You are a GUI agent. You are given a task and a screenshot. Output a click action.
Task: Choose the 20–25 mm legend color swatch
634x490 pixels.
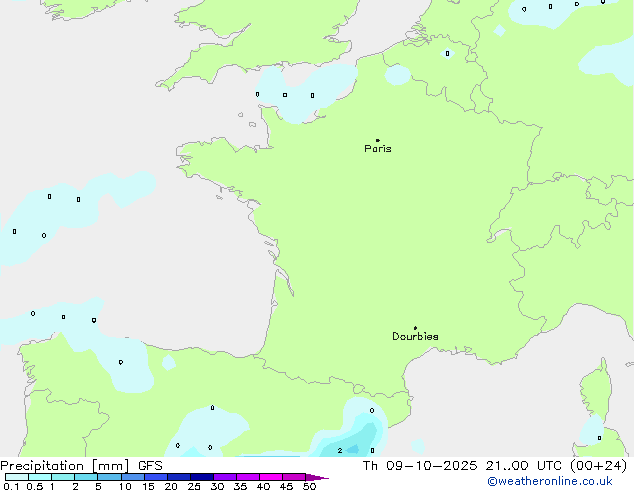[x=179, y=477]
